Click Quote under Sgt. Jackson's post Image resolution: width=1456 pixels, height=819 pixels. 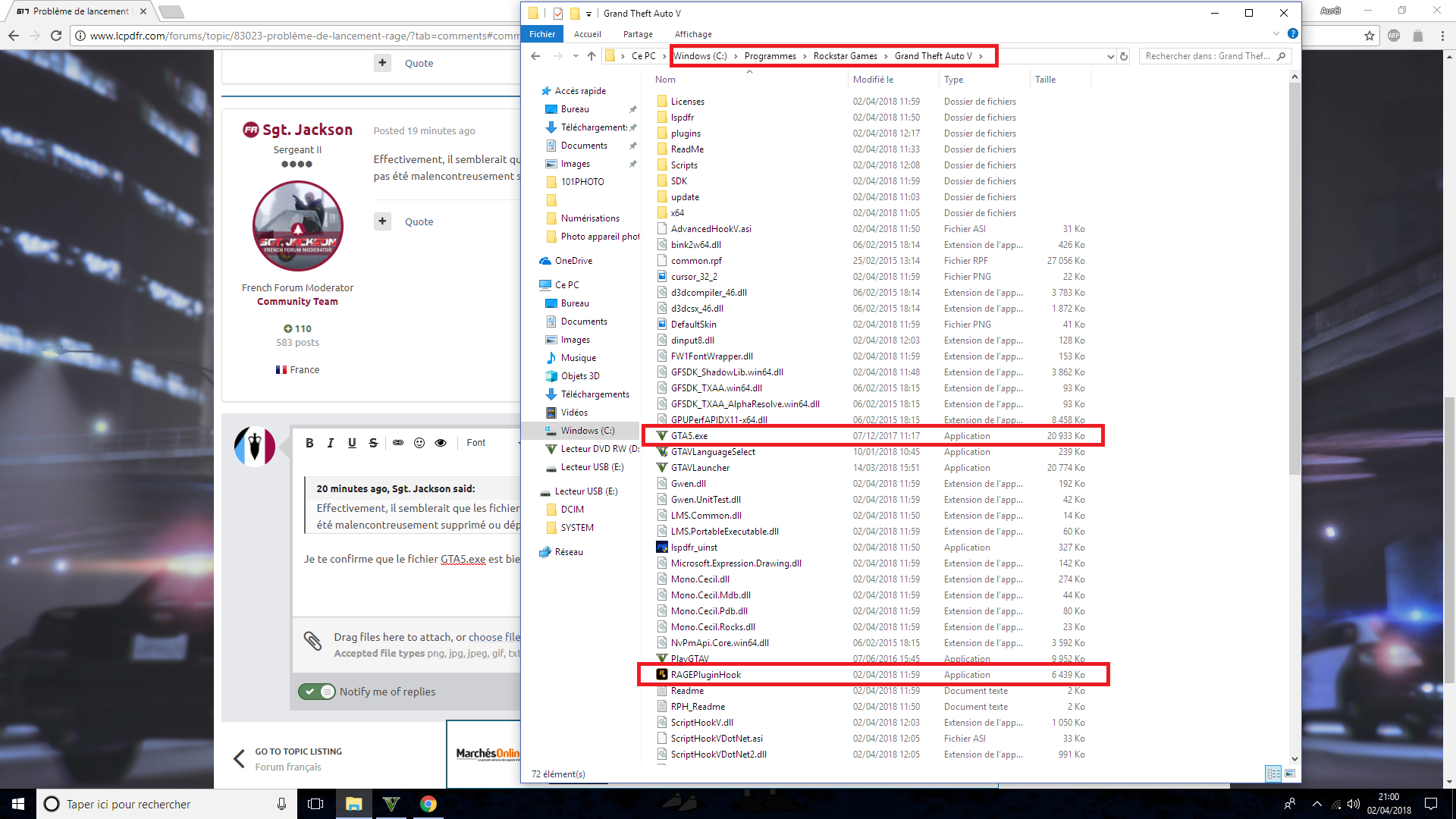click(419, 221)
